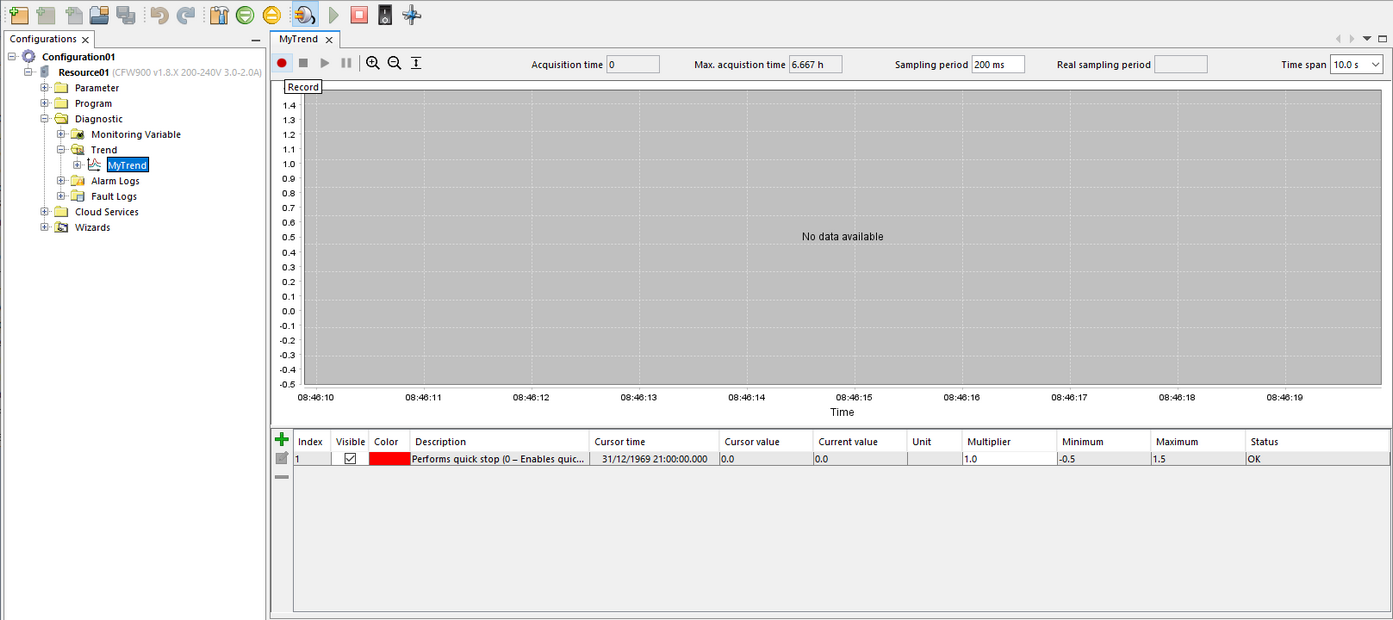Stop the trend with the stop square
This screenshot has width=1393, height=620.
tap(303, 62)
